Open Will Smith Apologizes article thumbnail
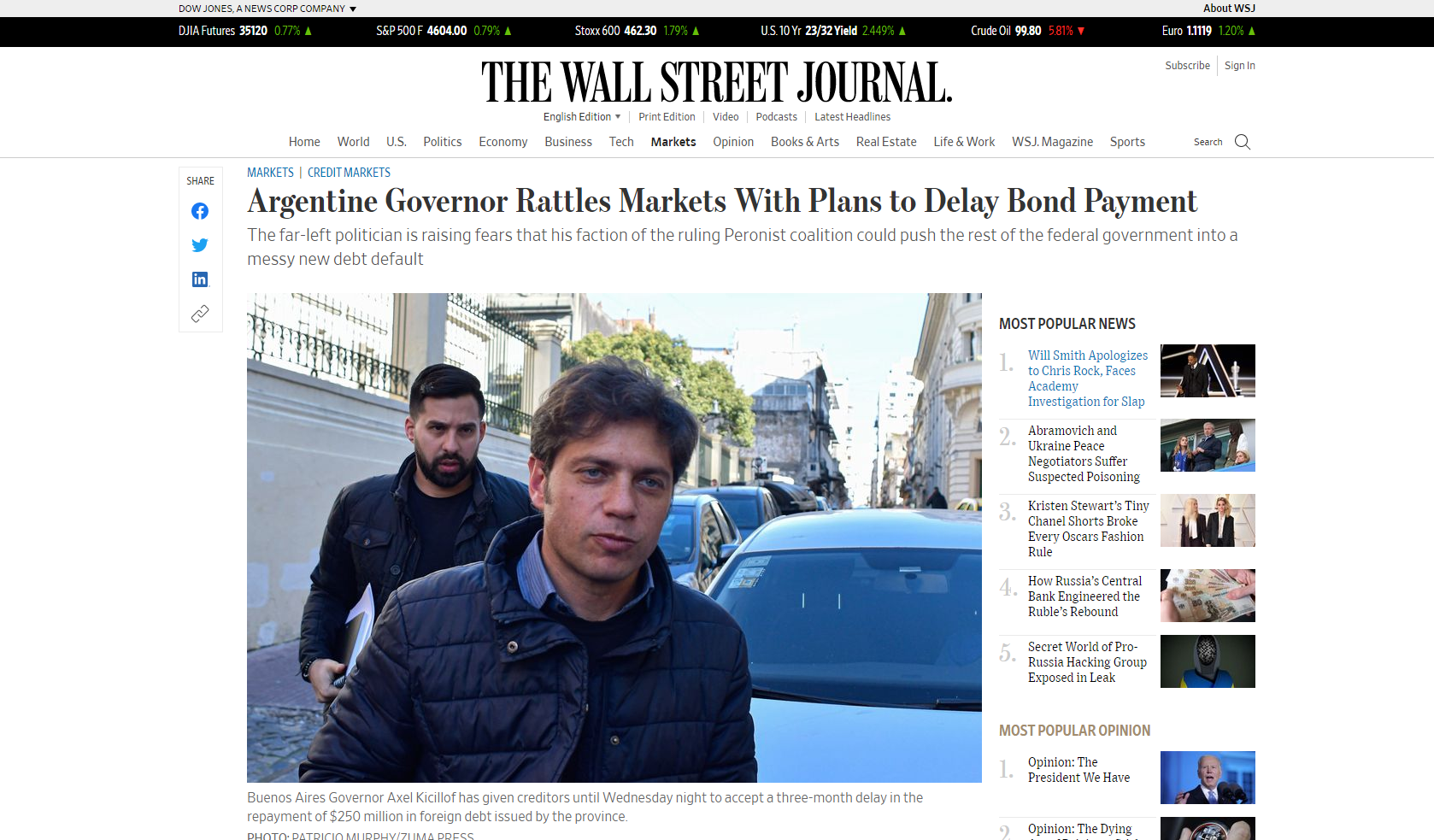This screenshot has height=840, width=1434. 1208,371
